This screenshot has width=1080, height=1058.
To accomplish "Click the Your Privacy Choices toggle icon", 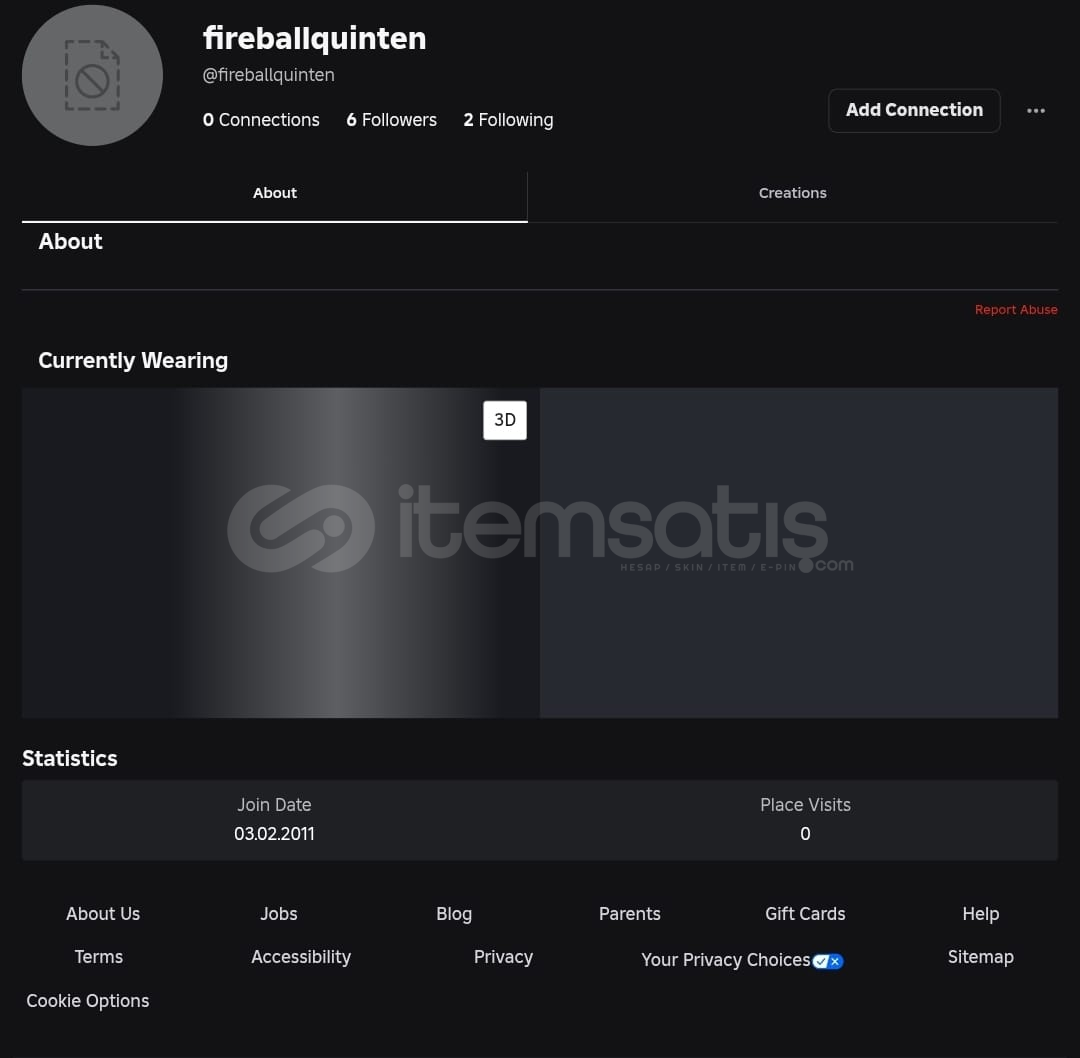I will (x=828, y=961).
